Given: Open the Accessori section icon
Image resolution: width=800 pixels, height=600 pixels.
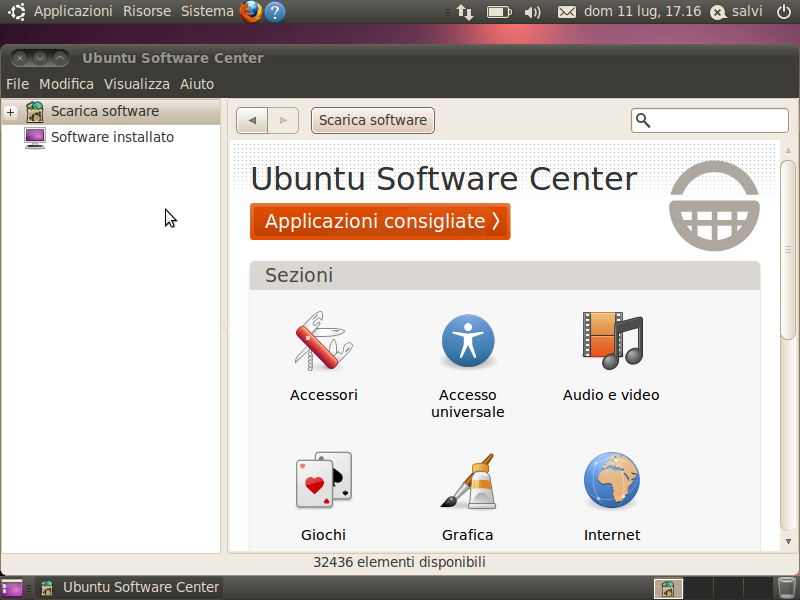Looking at the screenshot, I should [x=323, y=340].
